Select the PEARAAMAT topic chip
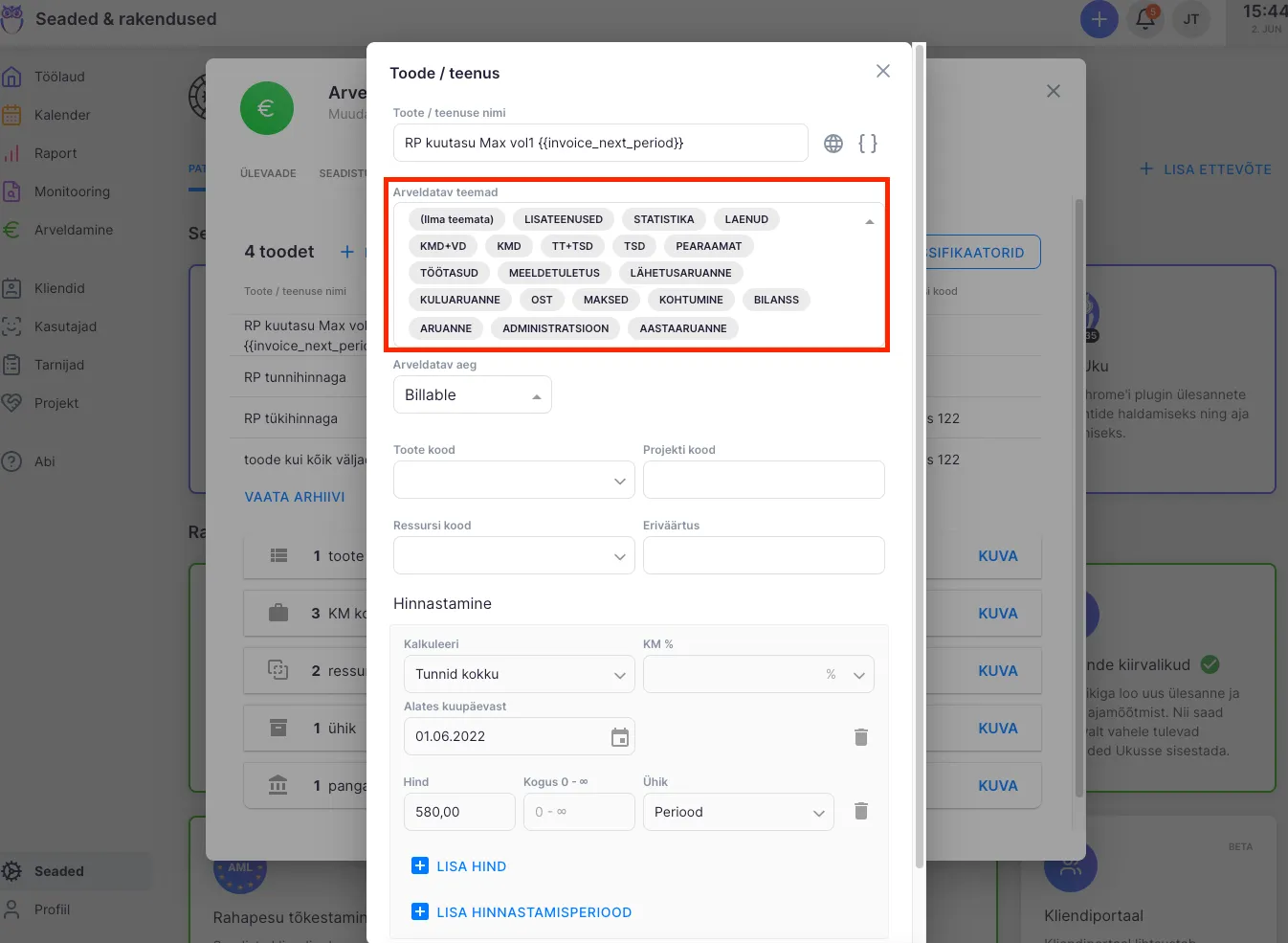 point(708,246)
